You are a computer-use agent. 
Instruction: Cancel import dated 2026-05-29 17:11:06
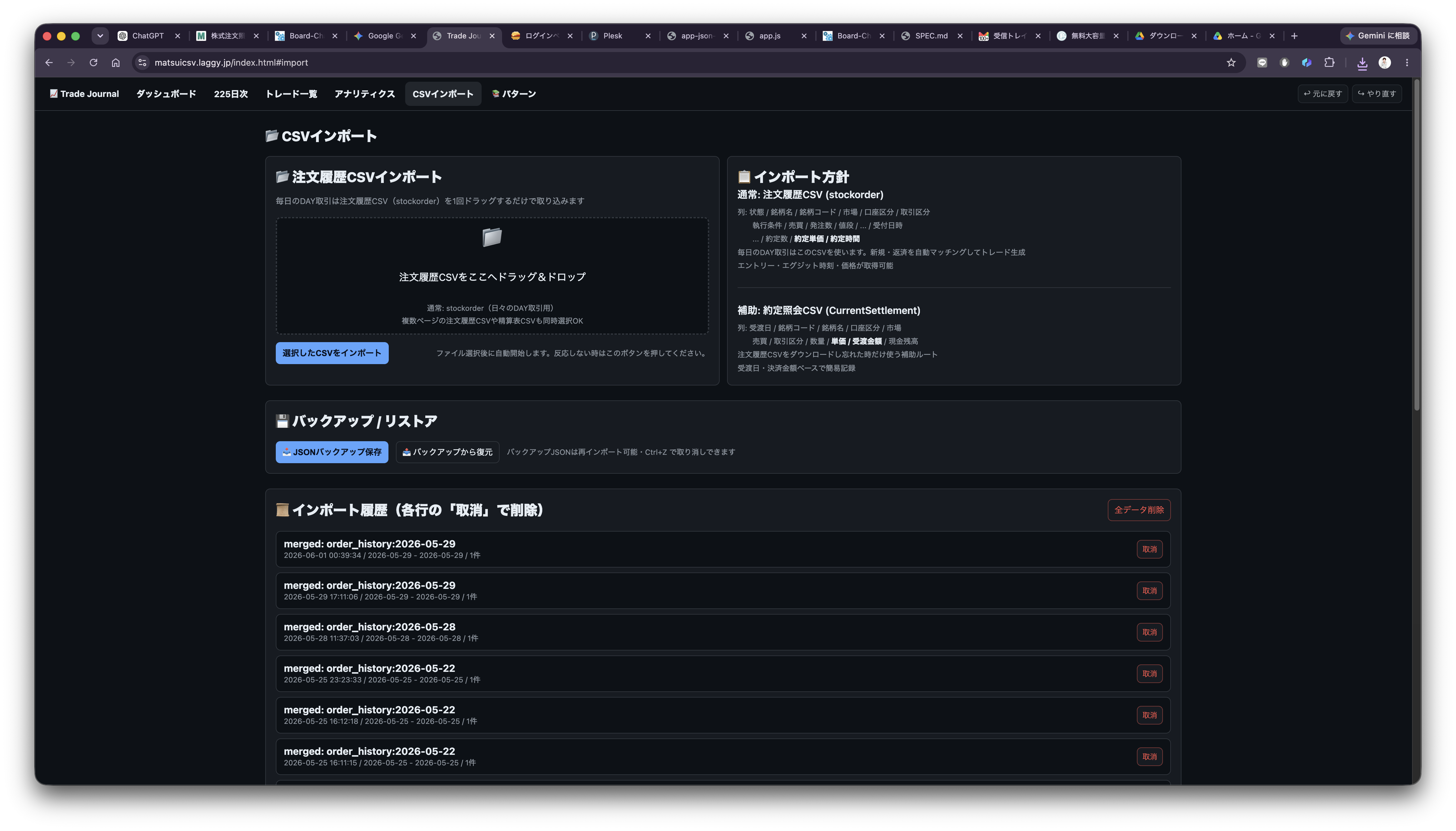coord(1149,591)
